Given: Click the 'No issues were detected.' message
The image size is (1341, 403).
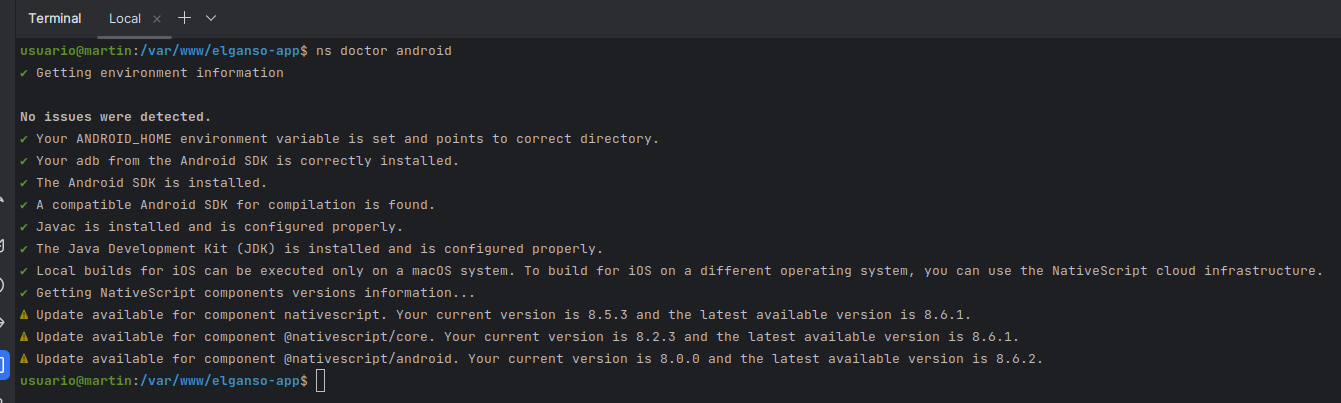Looking at the screenshot, I should (x=116, y=117).
